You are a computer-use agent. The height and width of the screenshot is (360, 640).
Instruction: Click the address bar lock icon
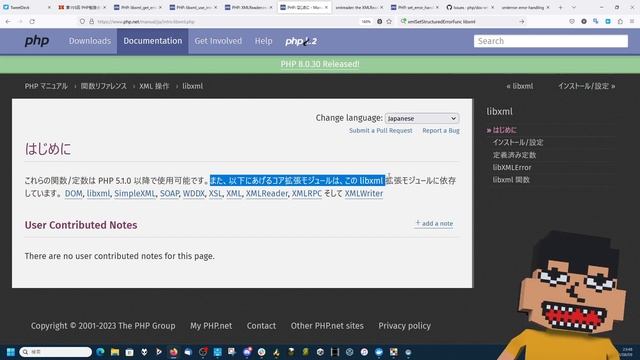point(91,21)
